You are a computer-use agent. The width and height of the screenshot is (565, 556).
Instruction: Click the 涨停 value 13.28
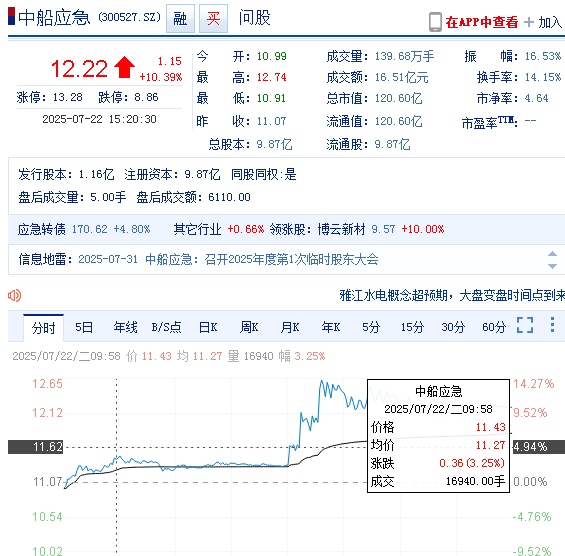(67, 97)
